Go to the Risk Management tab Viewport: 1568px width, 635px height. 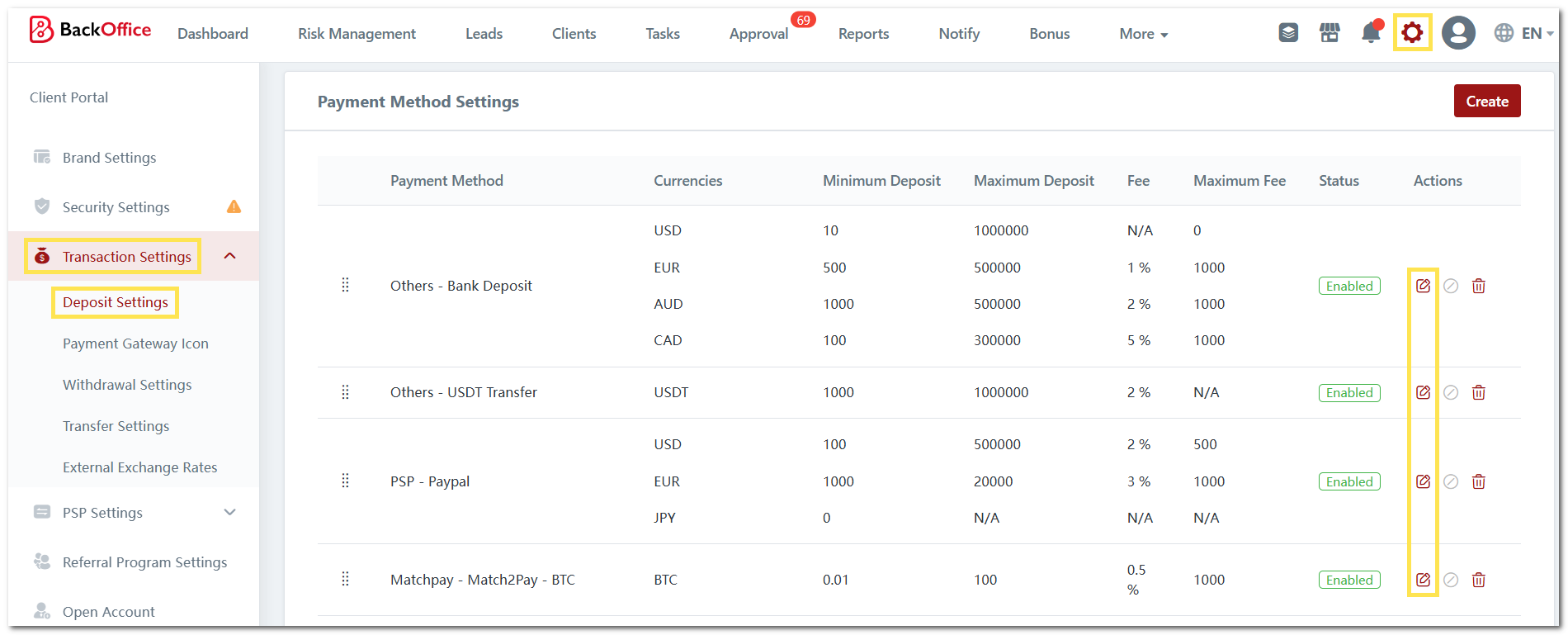point(357,34)
